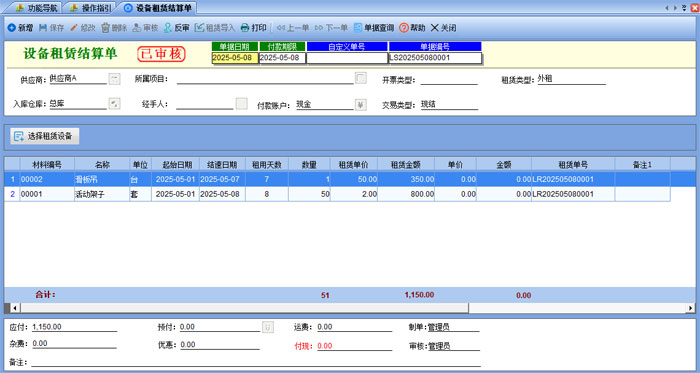Click the 租用天数 column header
The height and width of the screenshot is (373, 700).
267,165
